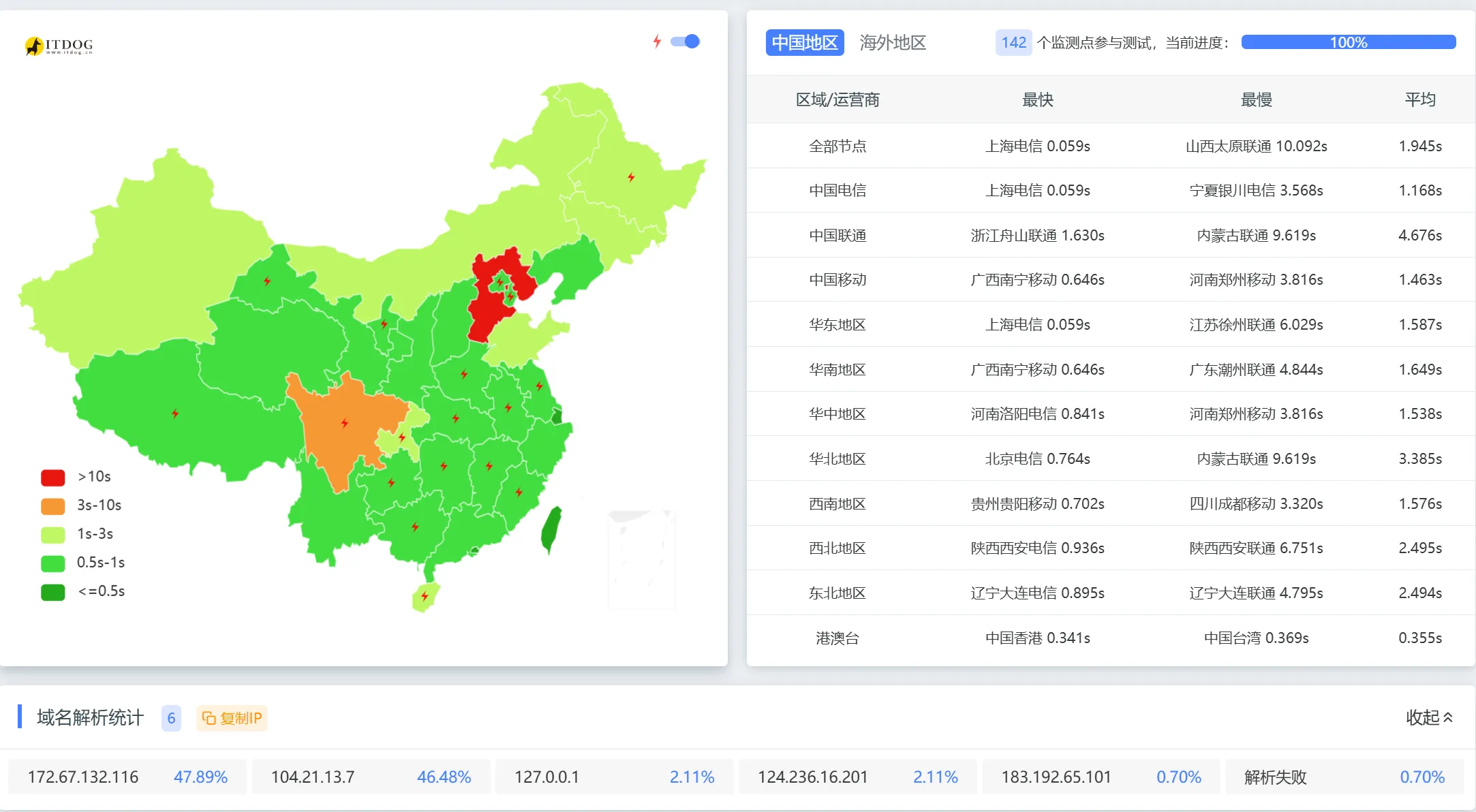Click the 172.67.132.116 IP entry
1476x812 pixels.
point(83,777)
